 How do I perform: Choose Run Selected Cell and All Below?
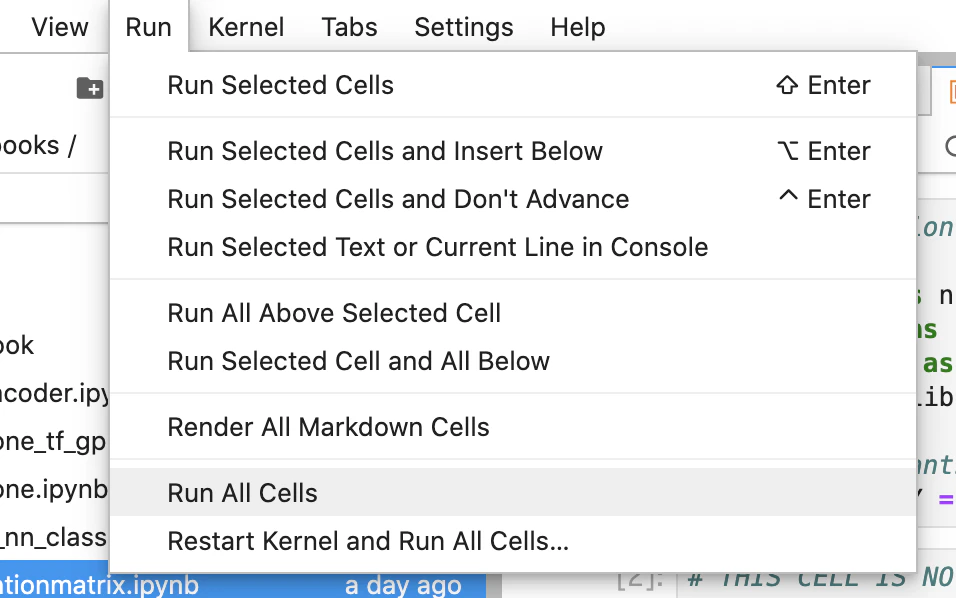pyautogui.click(x=513, y=361)
